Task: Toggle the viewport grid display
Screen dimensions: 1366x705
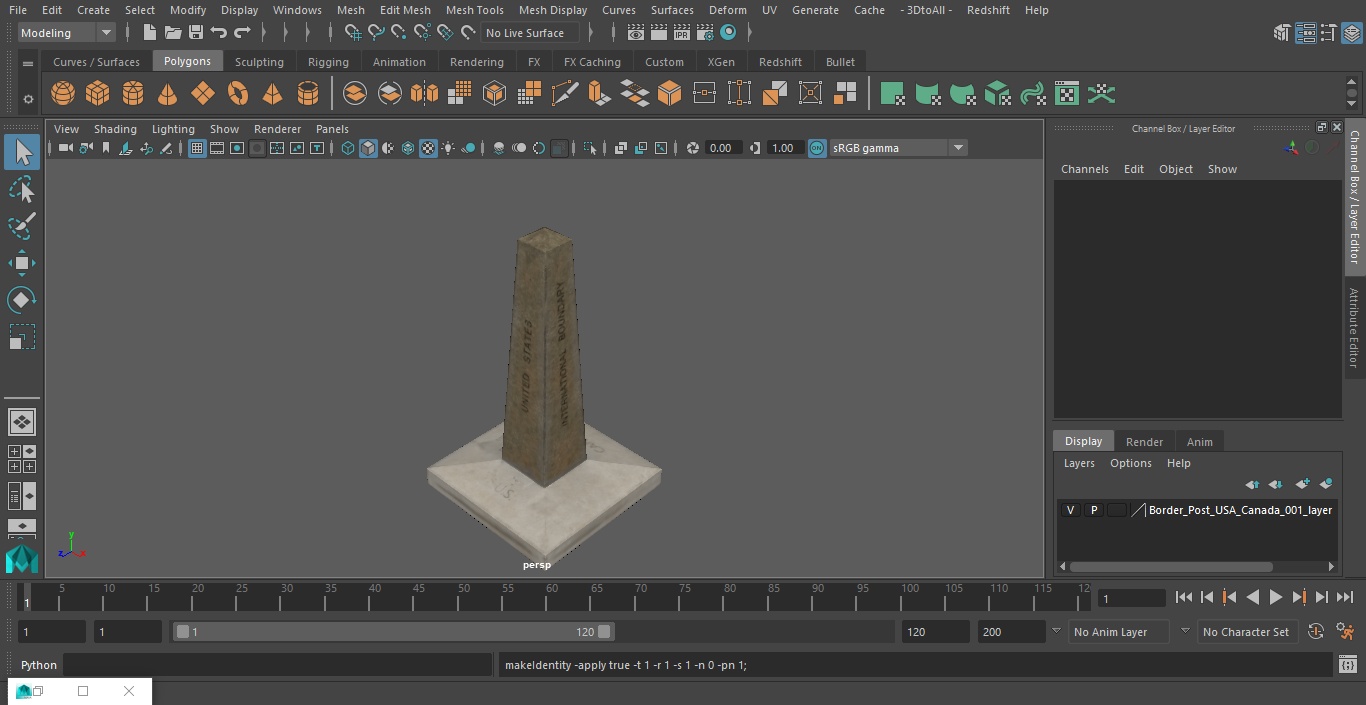Action: point(197,148)
